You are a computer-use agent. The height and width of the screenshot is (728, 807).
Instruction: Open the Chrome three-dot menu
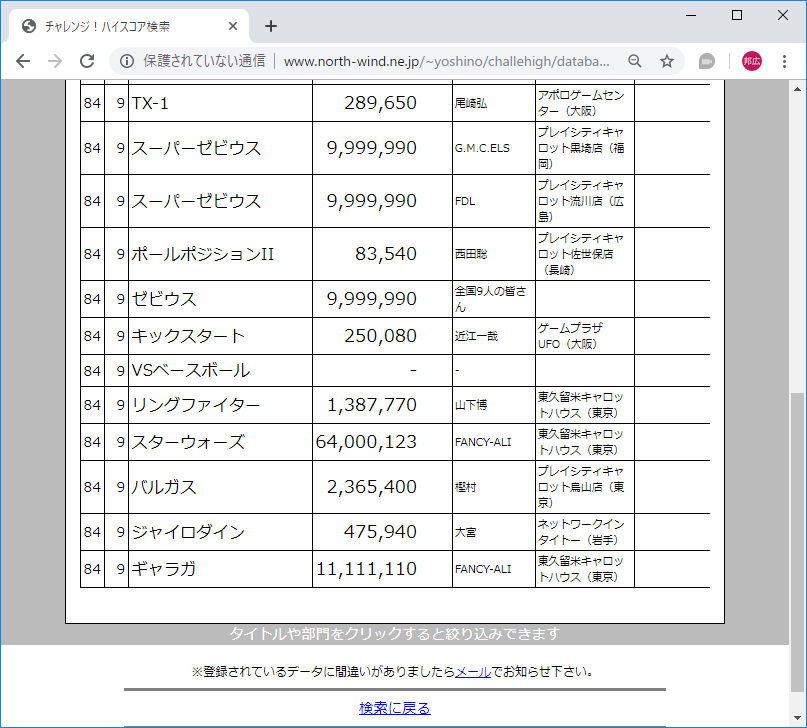(784, 61)
